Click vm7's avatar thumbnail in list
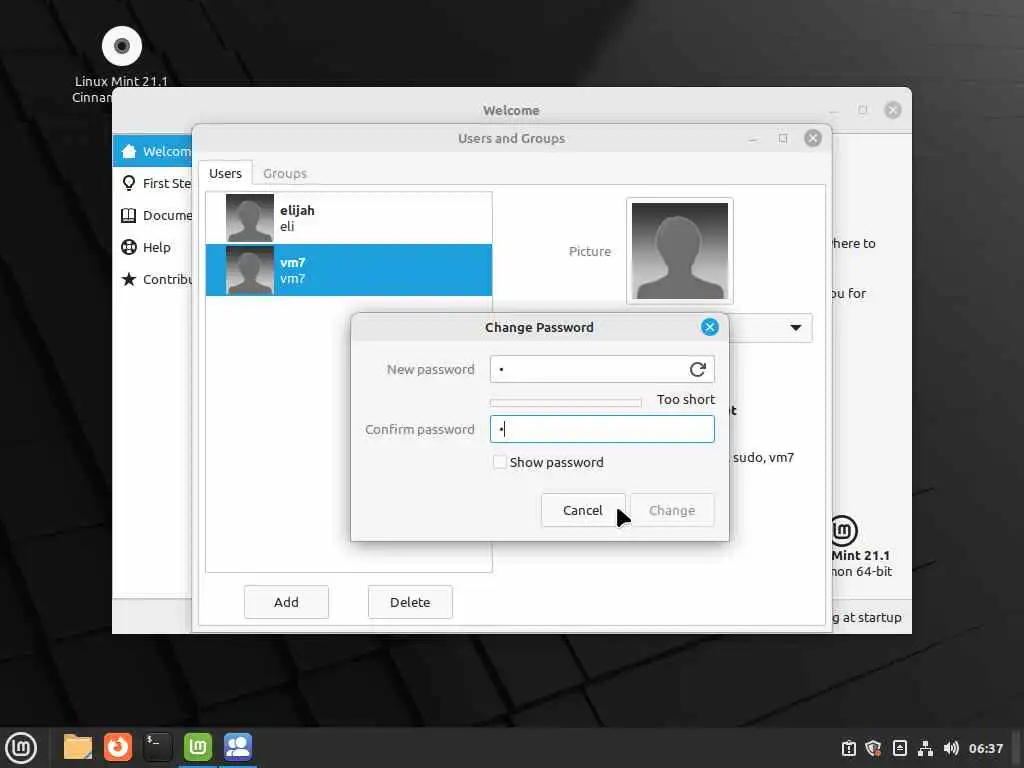The image size is (1024, 768). (249, 270)
